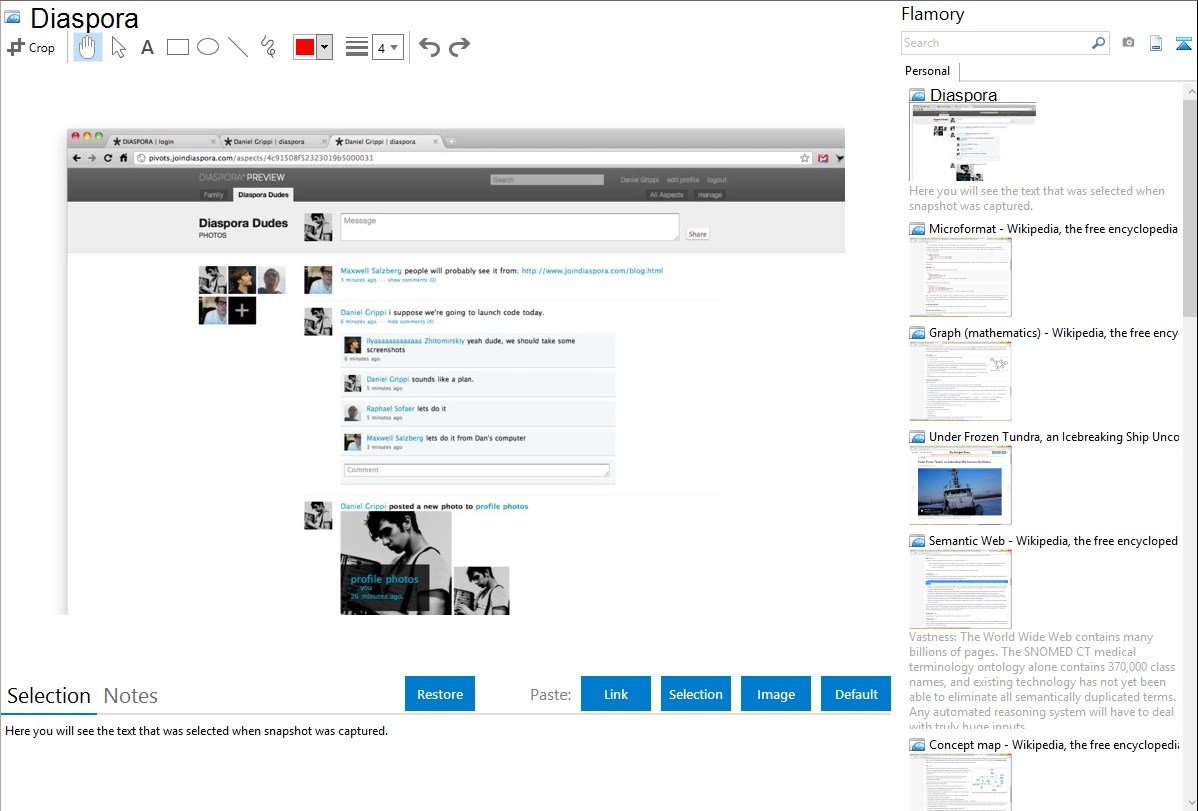Click the Paste Selection button

(x=696, y=694)
